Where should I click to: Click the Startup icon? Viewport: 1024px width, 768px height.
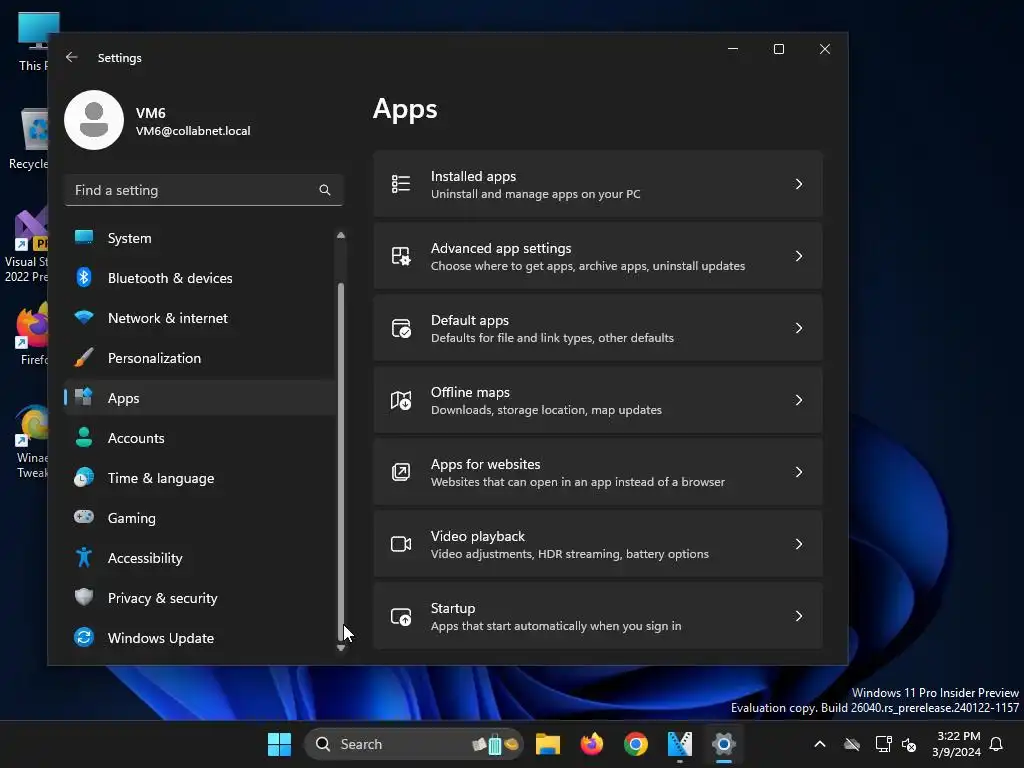[401, 616]
